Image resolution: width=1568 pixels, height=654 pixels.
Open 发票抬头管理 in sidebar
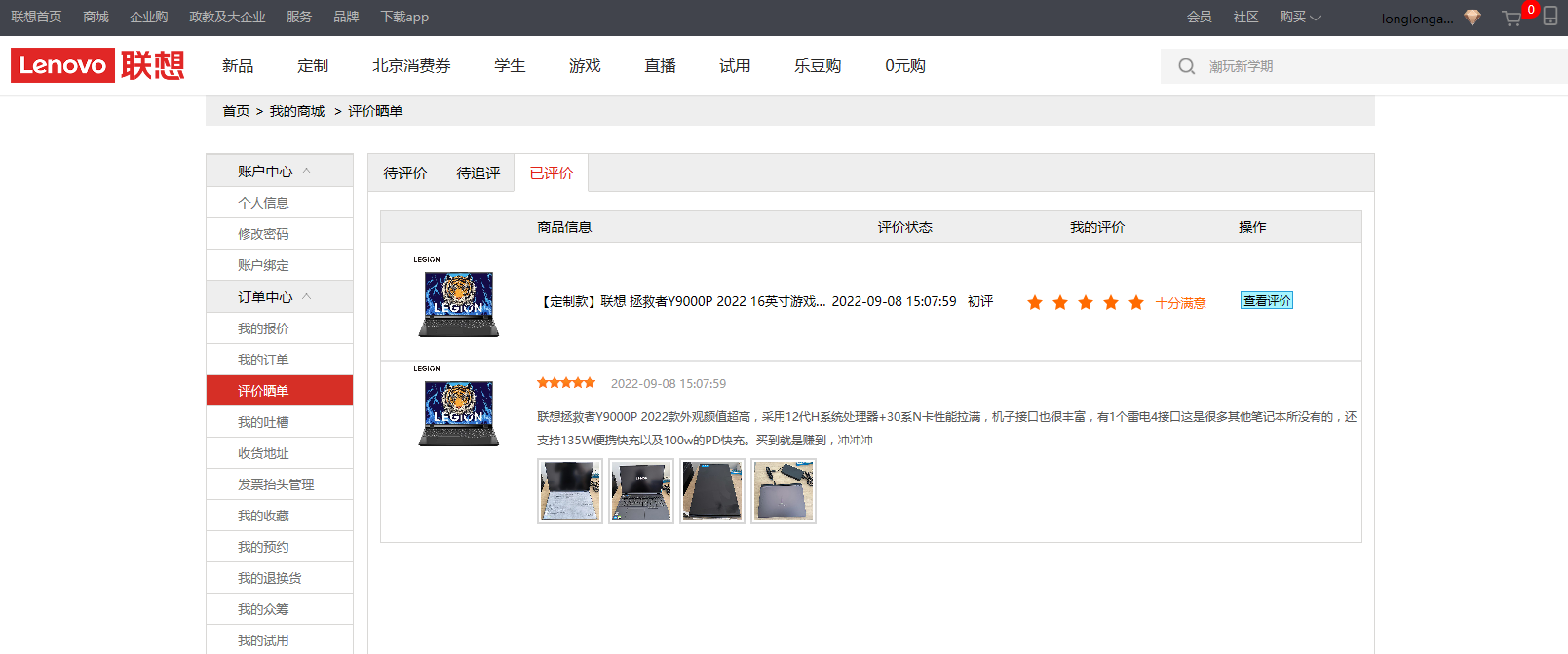pos(280,484)
